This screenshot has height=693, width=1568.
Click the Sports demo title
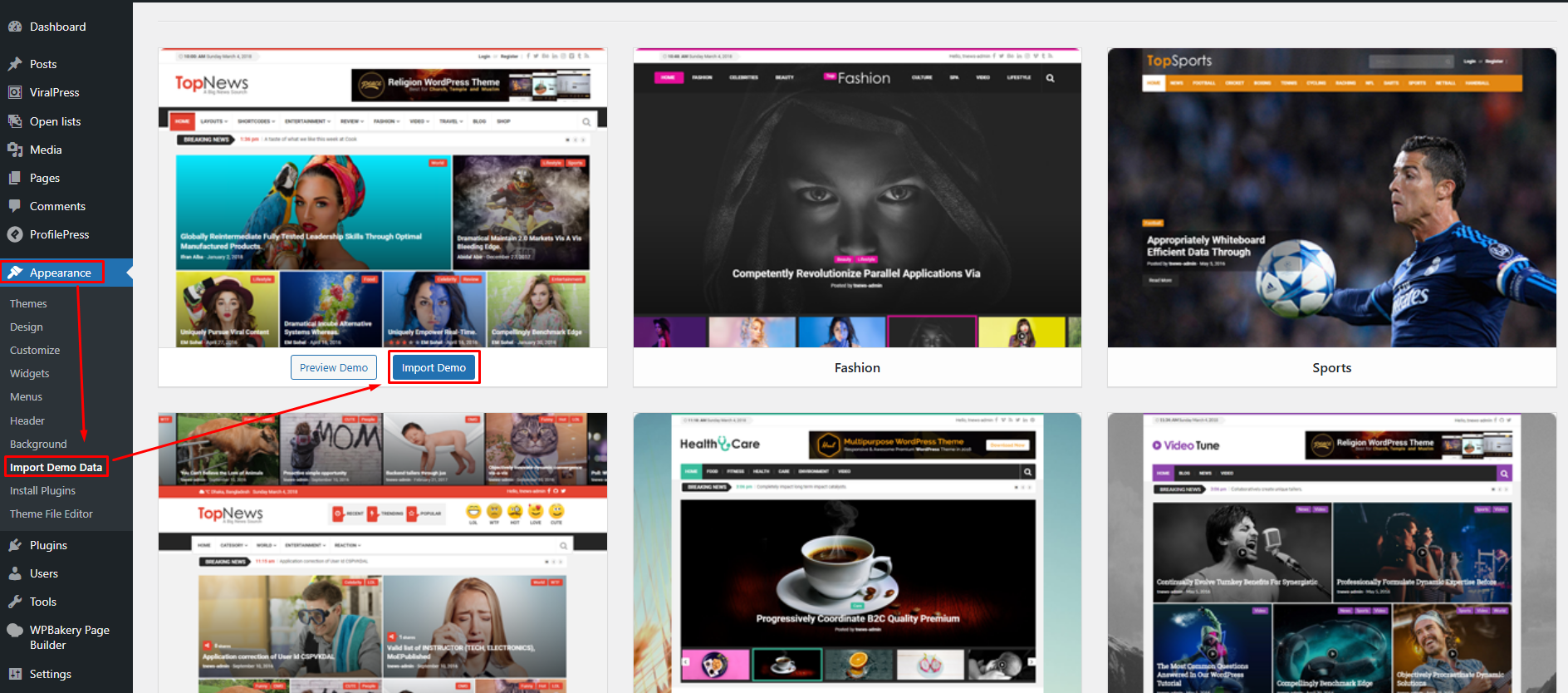1332,367
